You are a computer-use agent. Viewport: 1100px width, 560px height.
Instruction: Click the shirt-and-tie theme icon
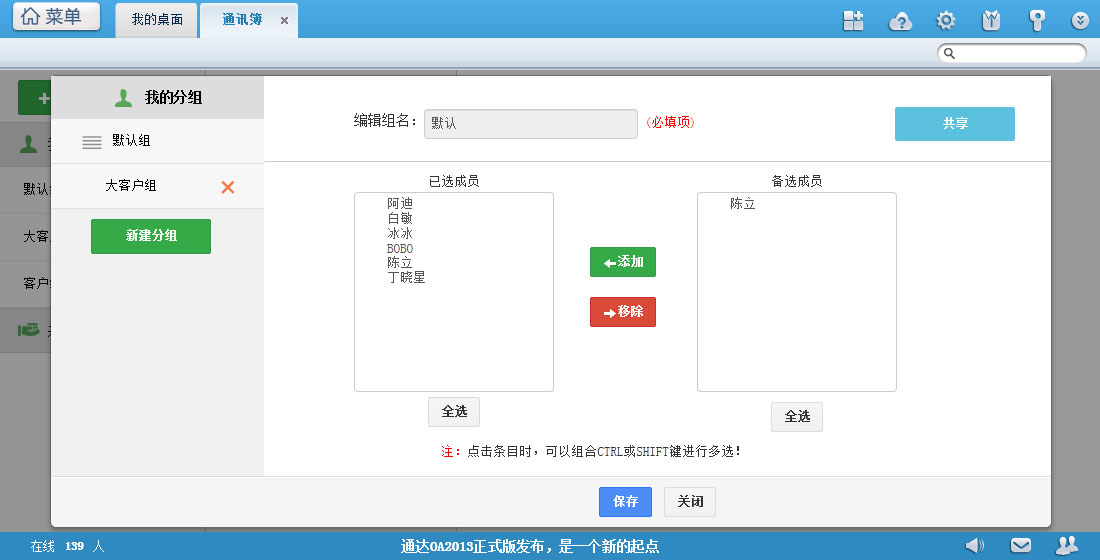[991, 20]
